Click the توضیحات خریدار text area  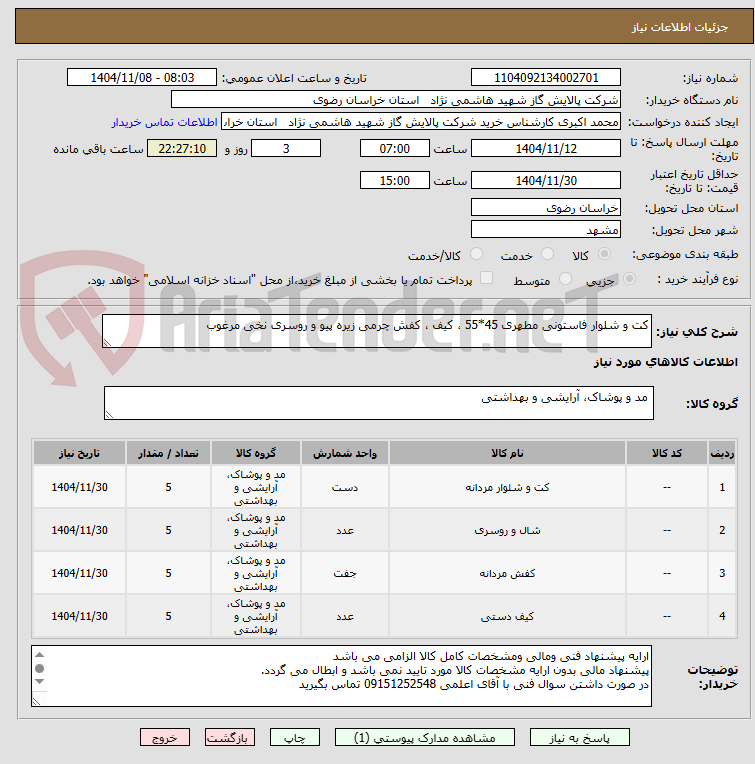coord(341,676)
